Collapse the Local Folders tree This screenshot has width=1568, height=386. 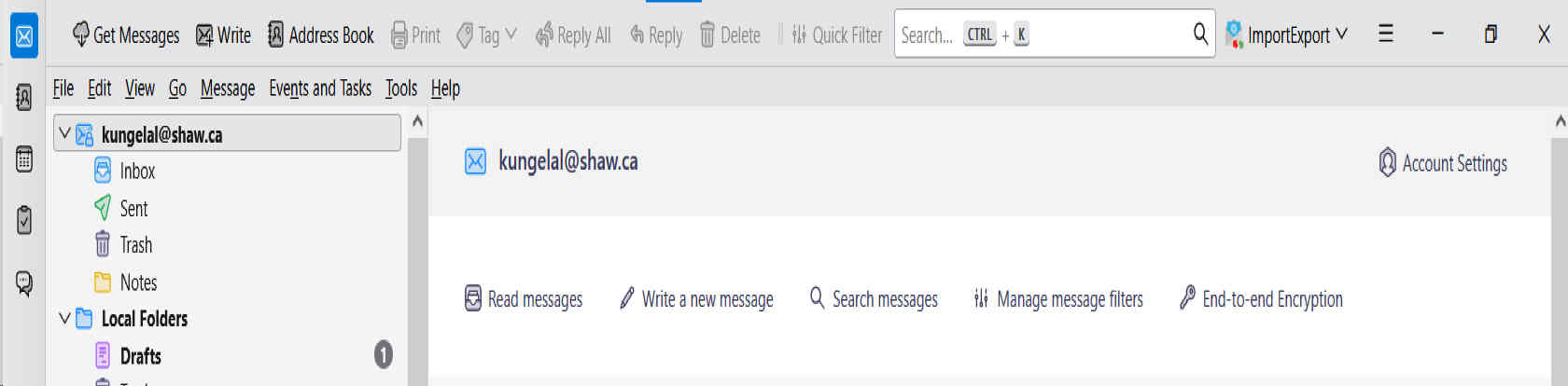64,319
